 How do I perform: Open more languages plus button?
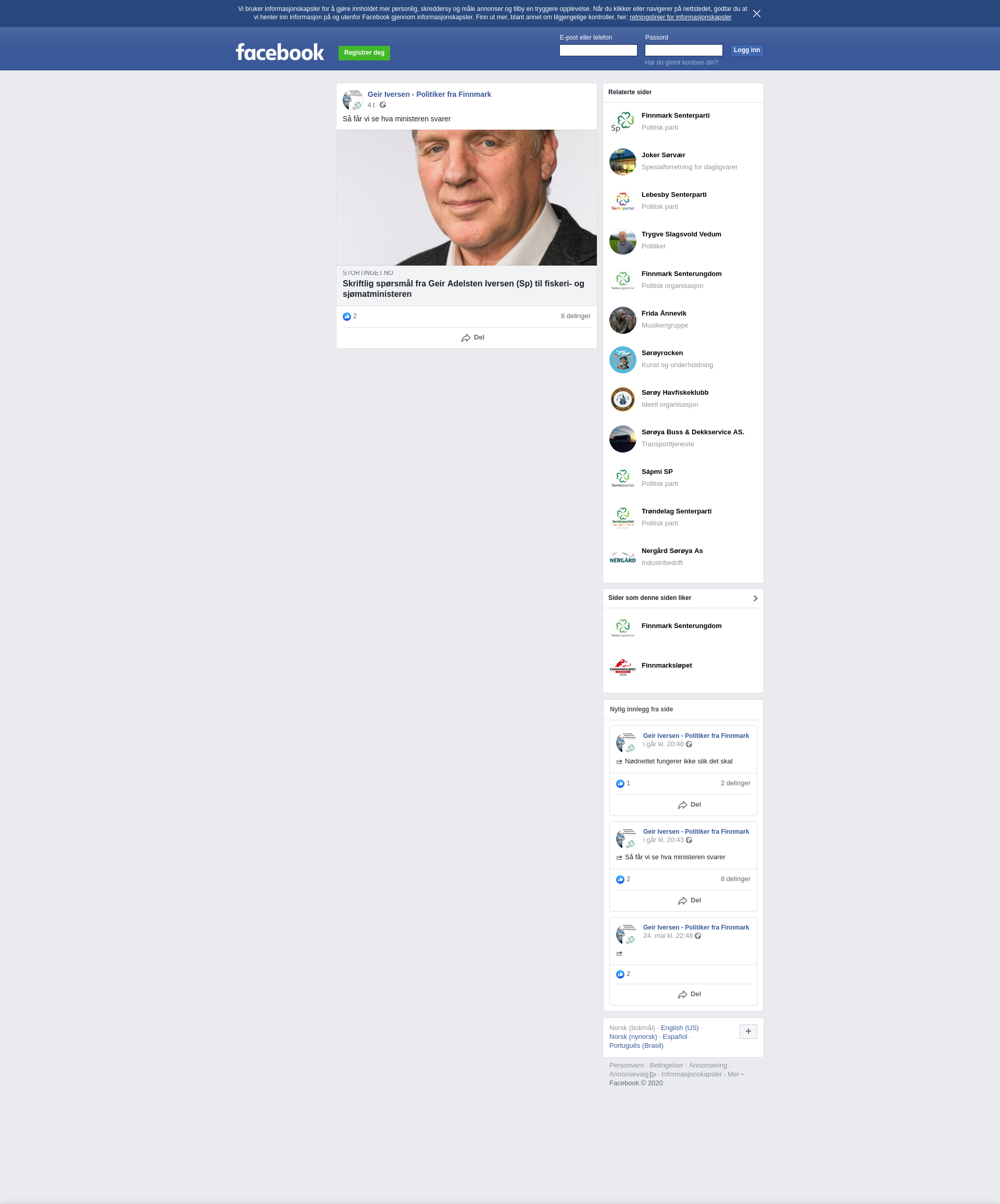(x=748, y=1032)
